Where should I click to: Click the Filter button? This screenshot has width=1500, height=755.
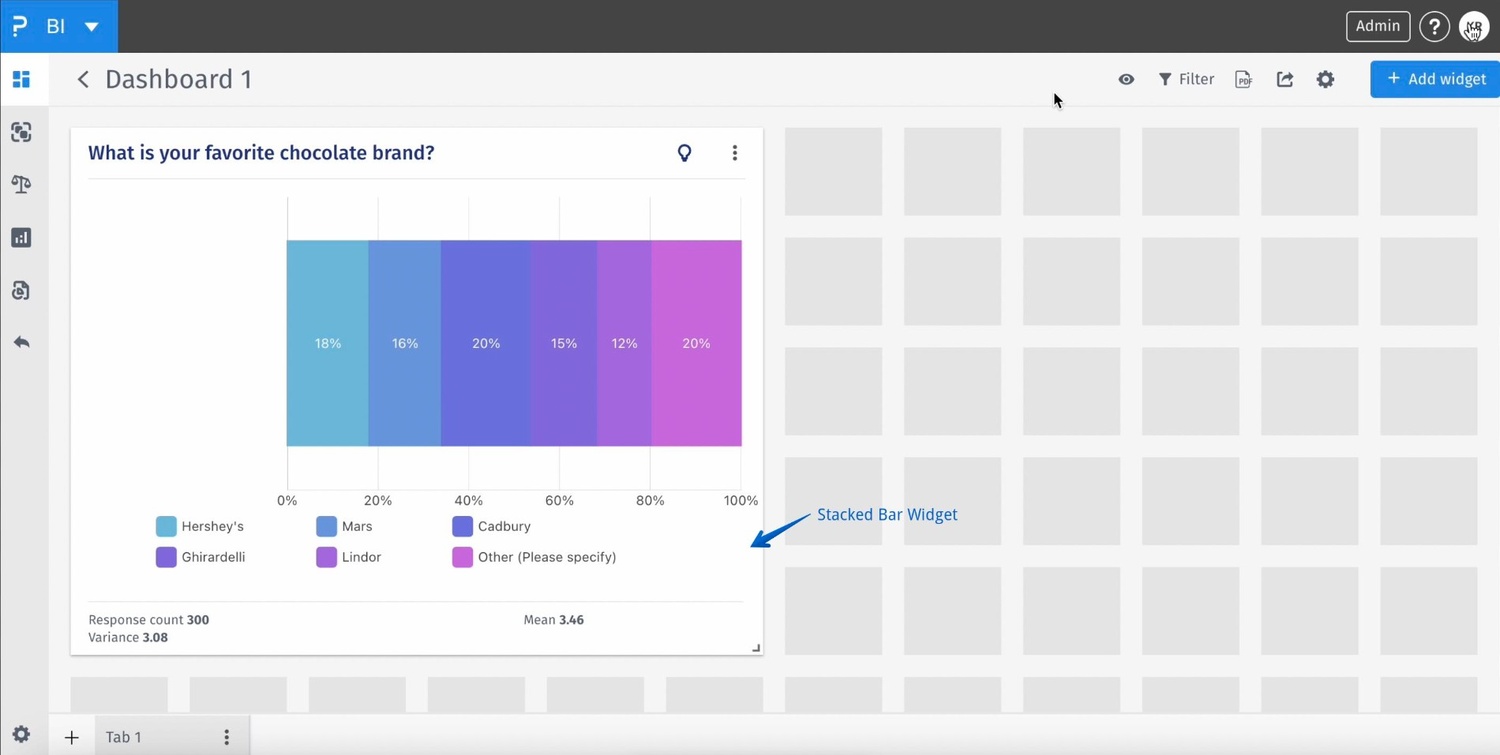click(1186, 80)
